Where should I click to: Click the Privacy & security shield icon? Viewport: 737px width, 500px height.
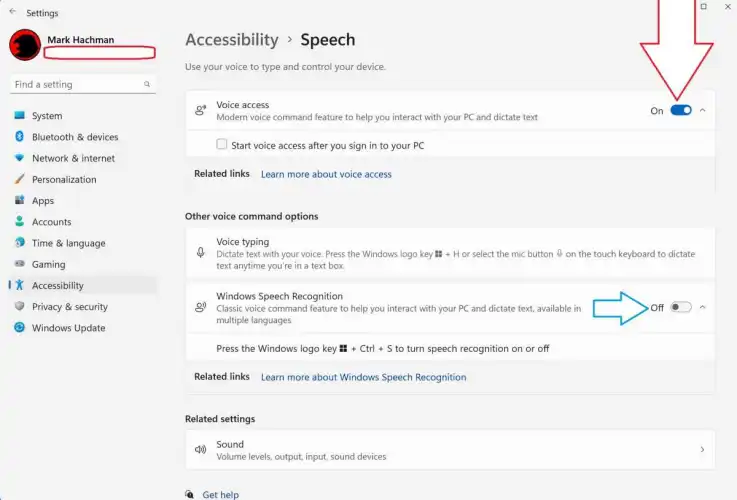[x=19, y=307]
